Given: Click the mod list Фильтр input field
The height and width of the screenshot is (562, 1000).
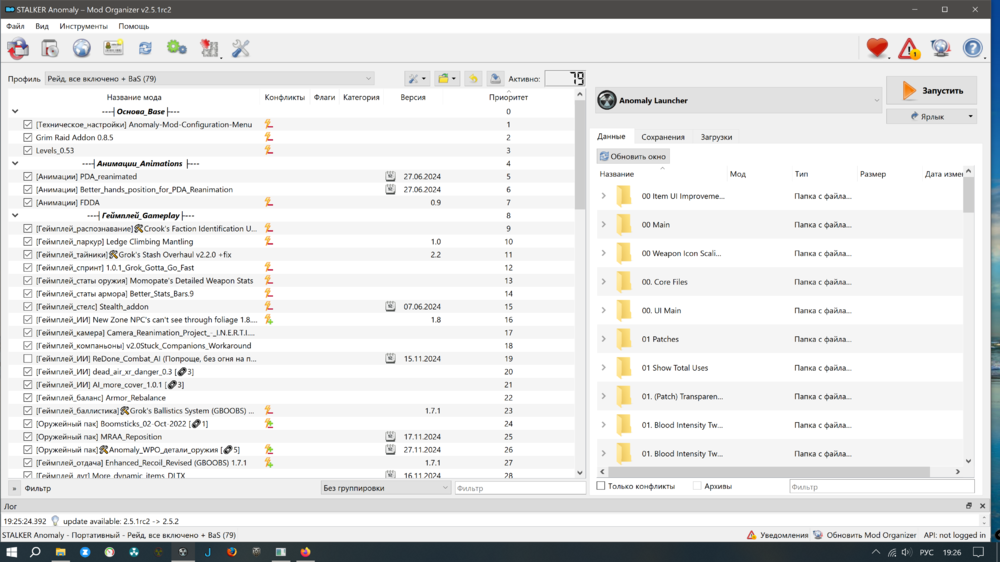Looking at the screenshot, I should coord(520,488).
